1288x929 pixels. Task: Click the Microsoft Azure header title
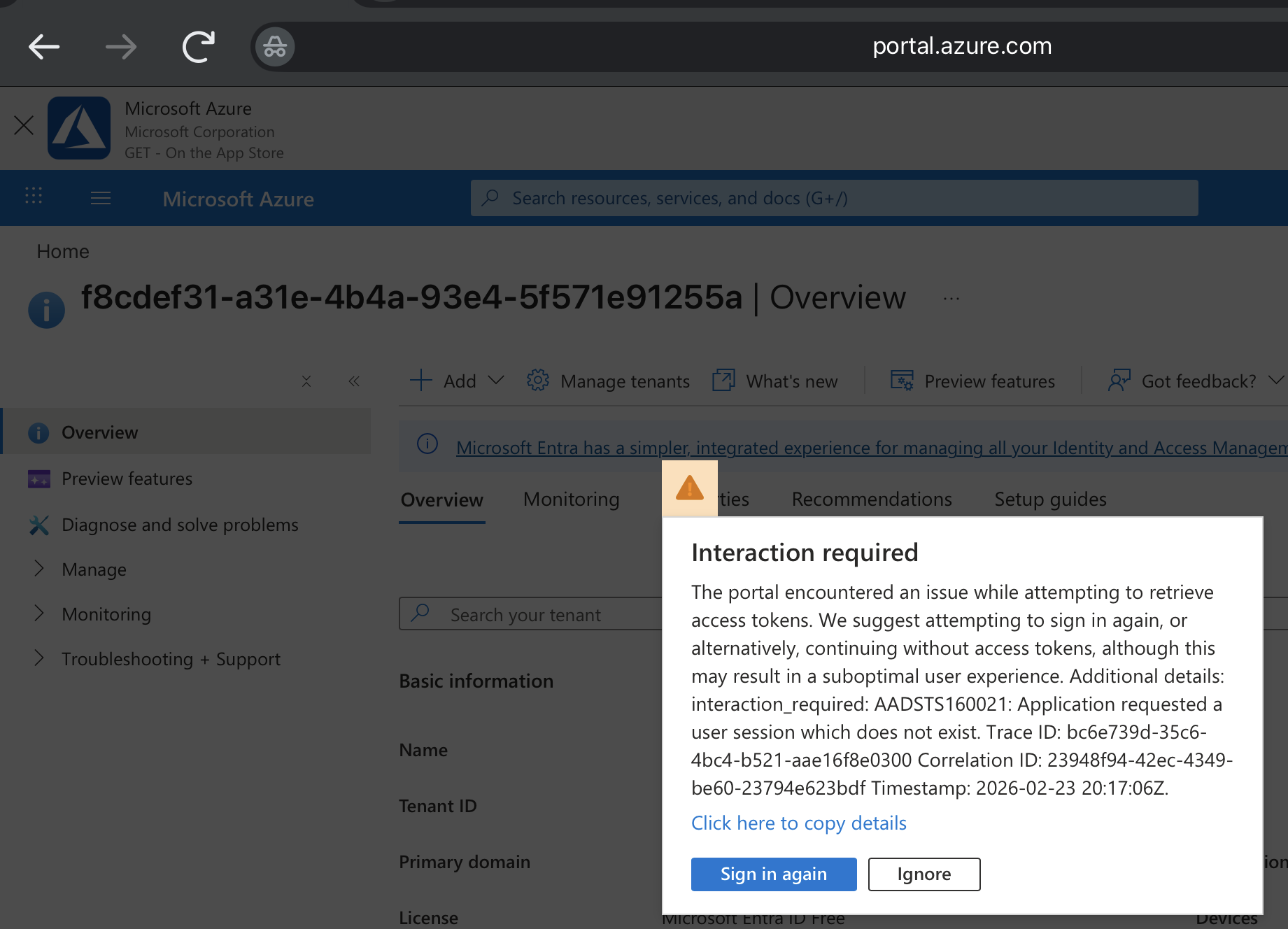238,199
